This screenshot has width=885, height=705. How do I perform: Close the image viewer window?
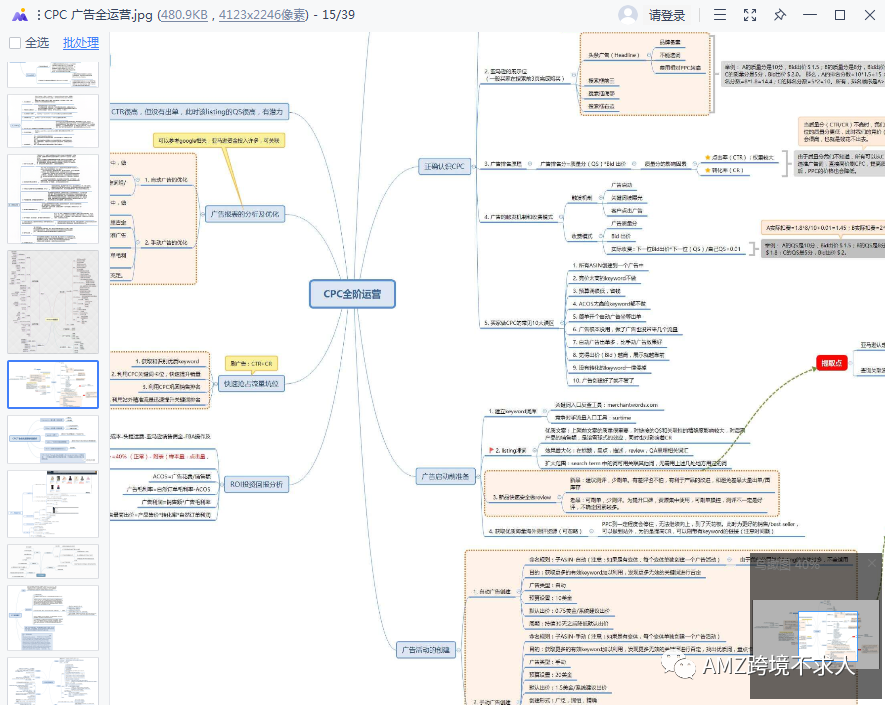868,15
